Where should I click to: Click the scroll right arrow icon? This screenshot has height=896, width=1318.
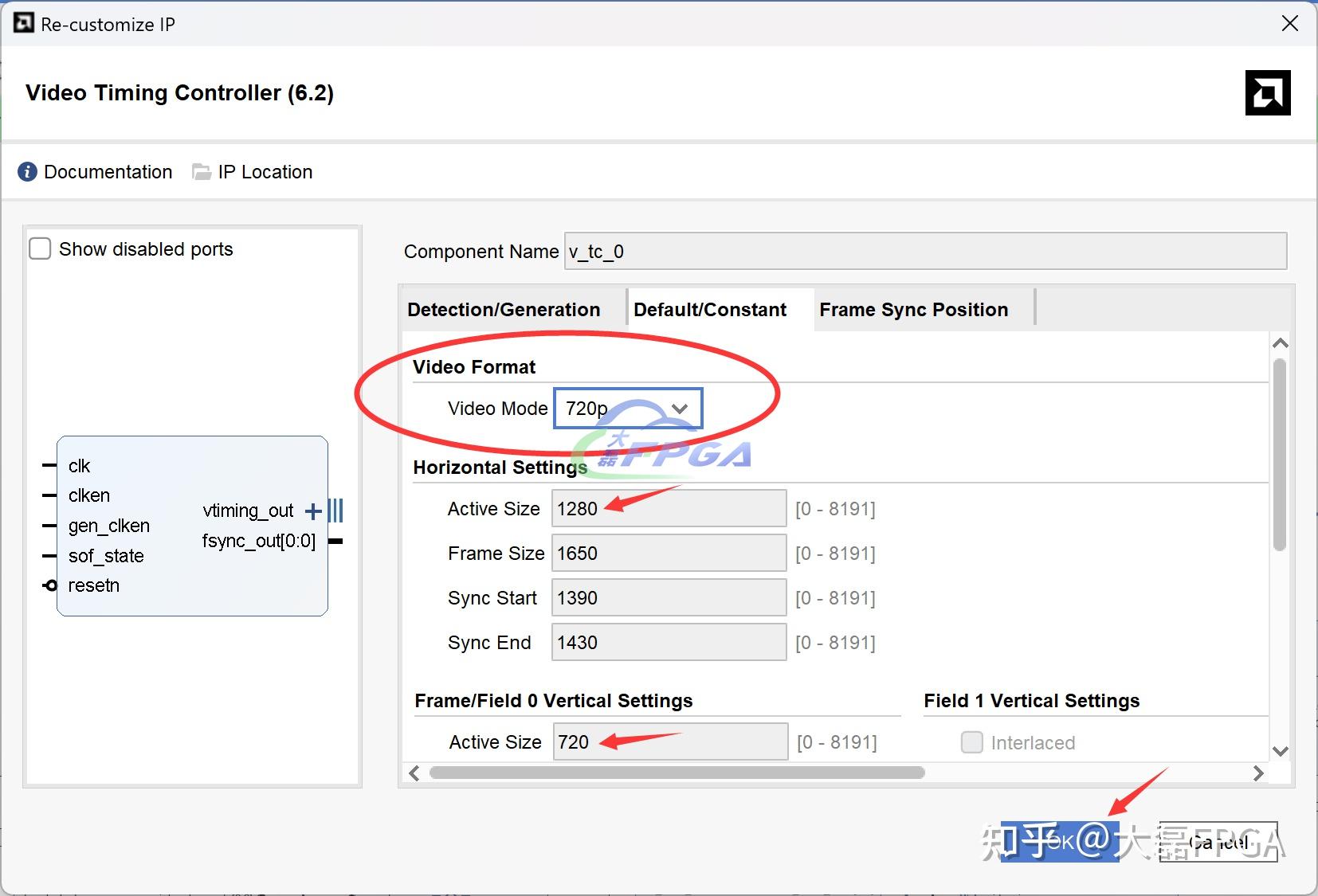pos(1258,773)
